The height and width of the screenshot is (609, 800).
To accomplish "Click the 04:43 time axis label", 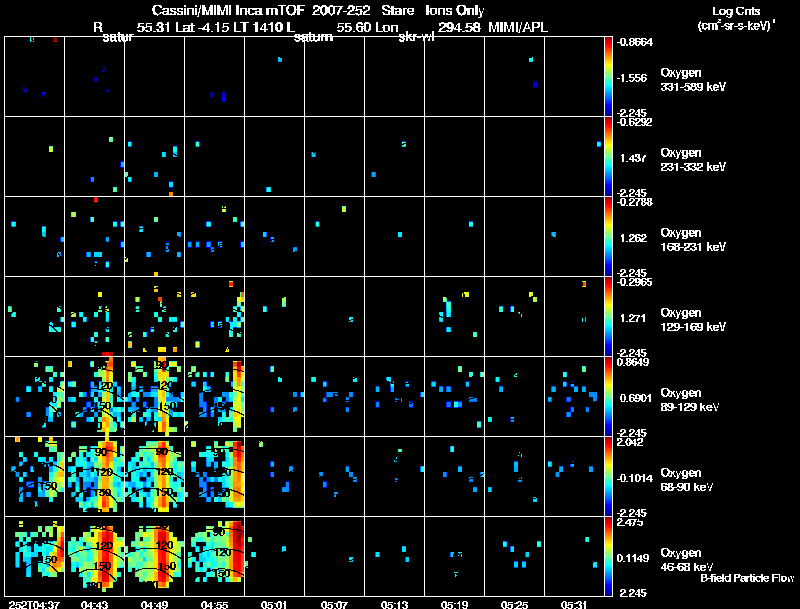I will (94, 604).
